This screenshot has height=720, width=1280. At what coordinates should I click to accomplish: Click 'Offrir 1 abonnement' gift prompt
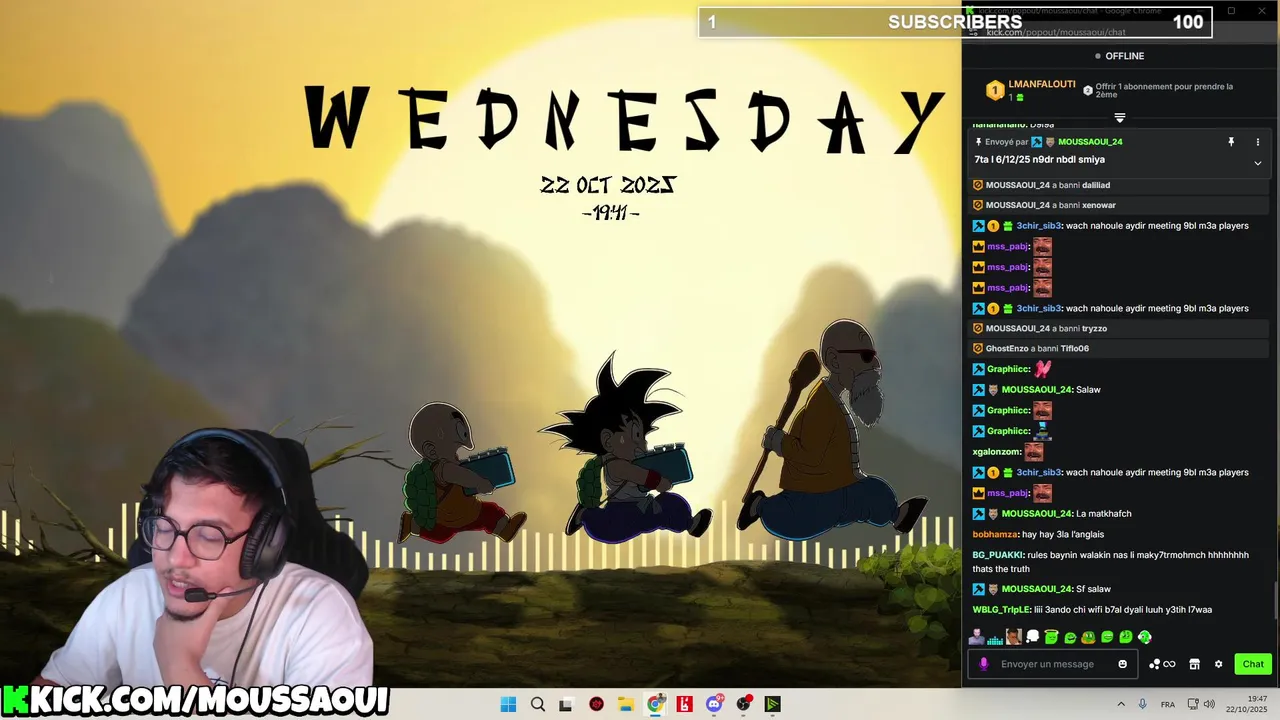tap(1157, 90)
